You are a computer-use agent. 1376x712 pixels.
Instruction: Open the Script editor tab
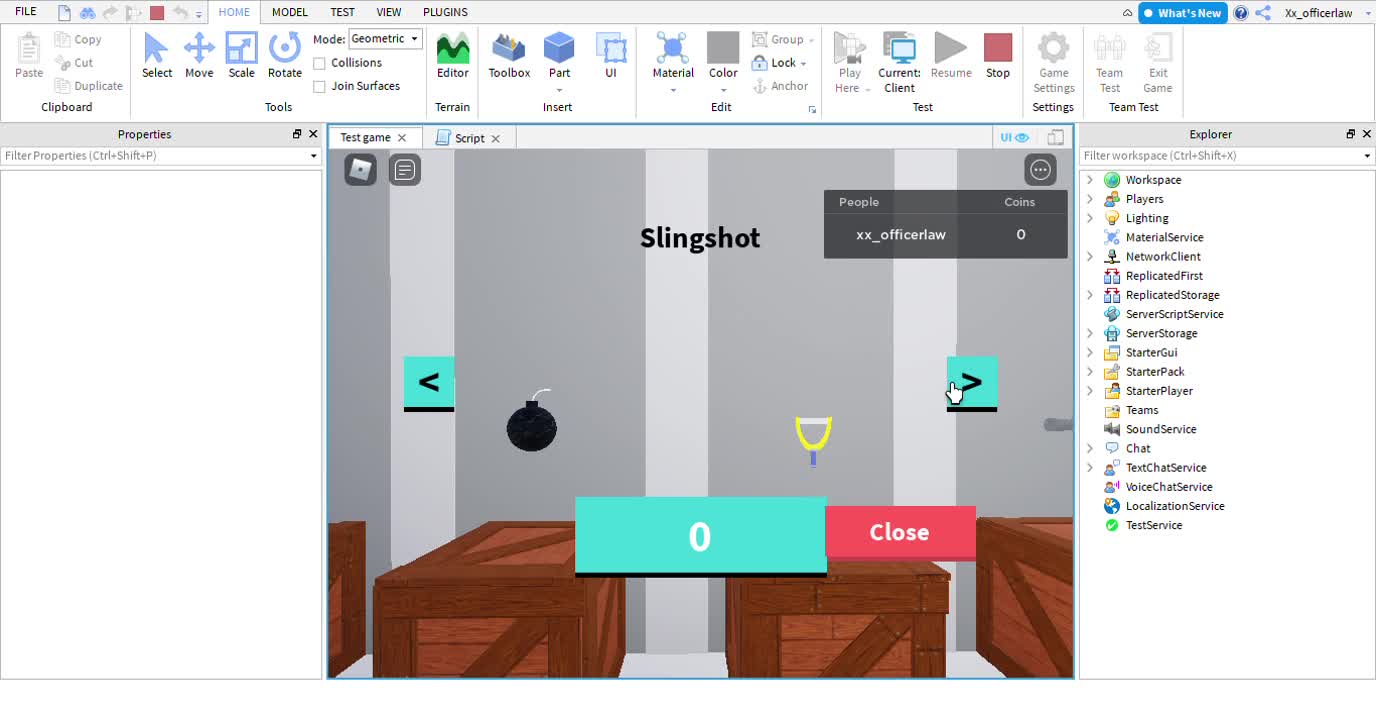470,137
